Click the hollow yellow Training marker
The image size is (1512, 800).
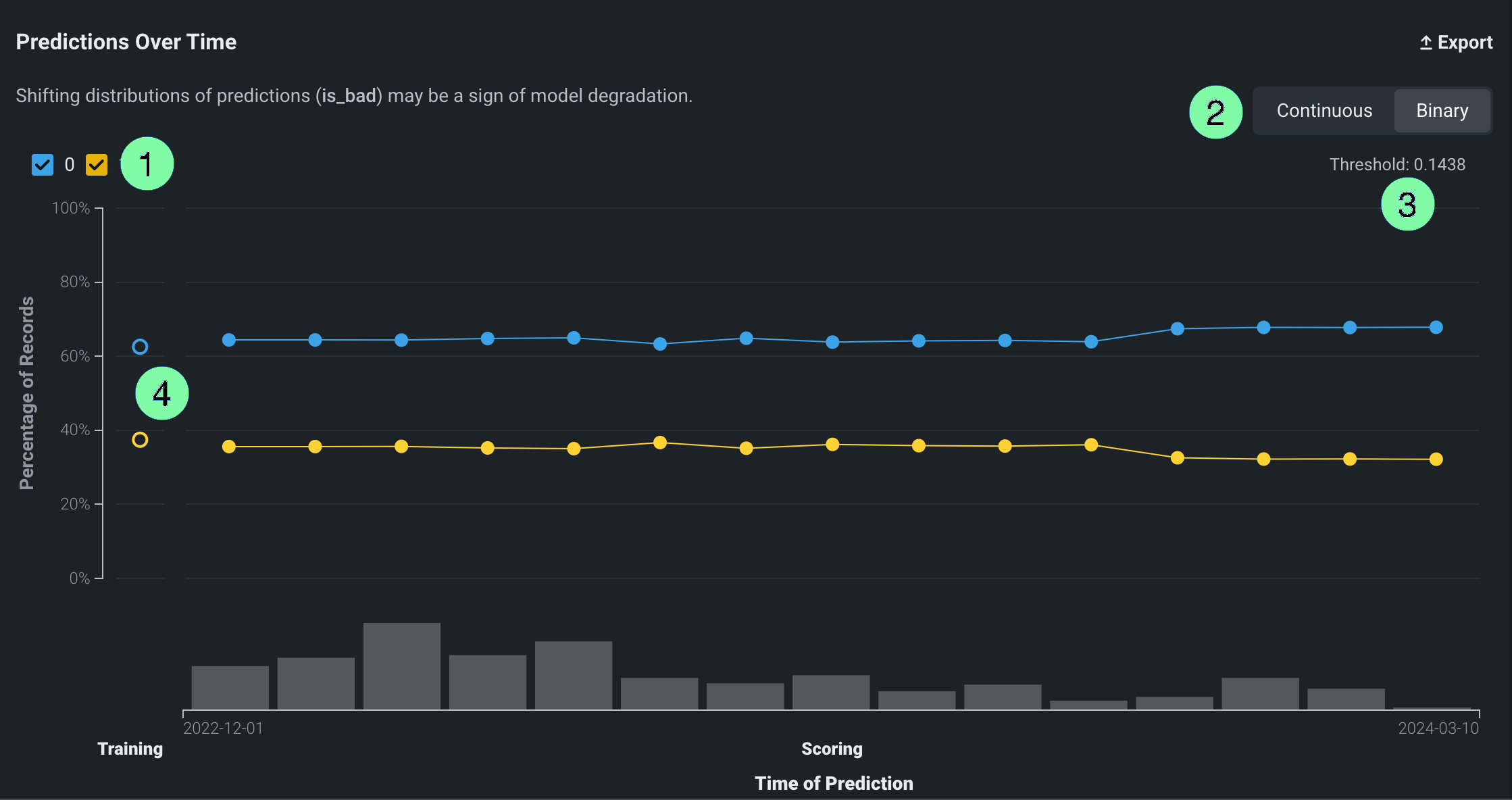(140, 440)
